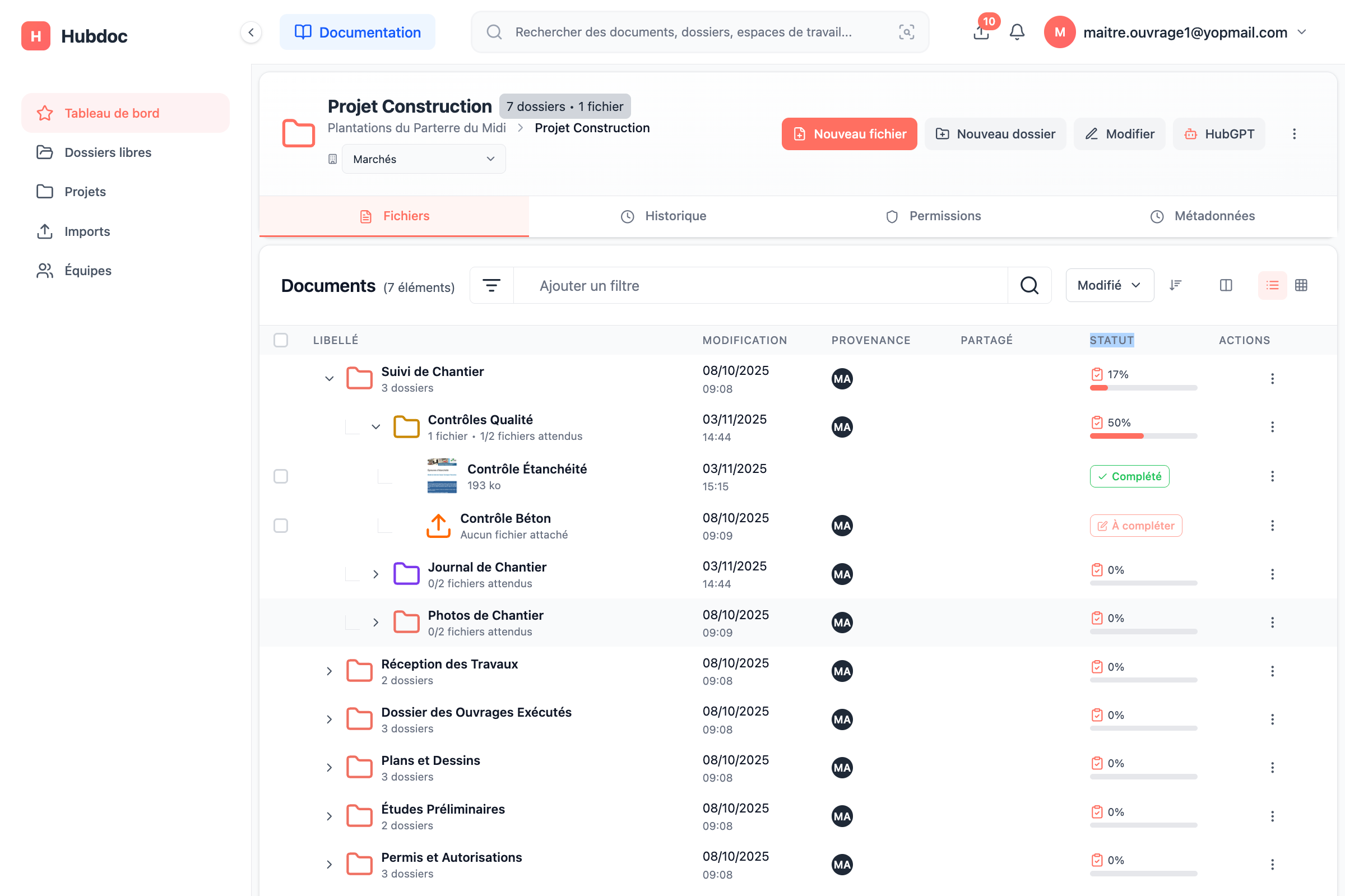Check the Contrôle Étanchéité row checkbox
Image resolution: width=1345 pixels, height=896 pixels.
tap(281, 475)
